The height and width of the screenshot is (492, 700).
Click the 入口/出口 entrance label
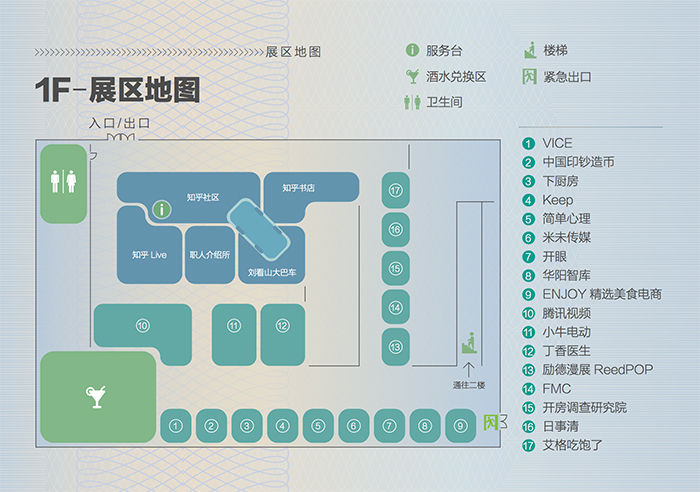point(119,123)
